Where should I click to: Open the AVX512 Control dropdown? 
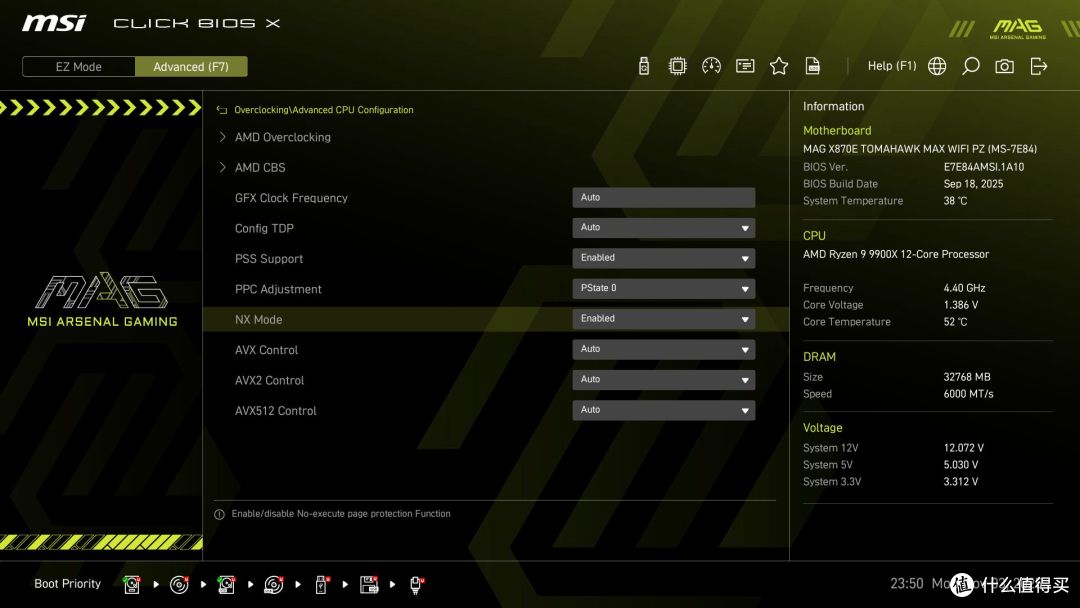tap(663, 410)
